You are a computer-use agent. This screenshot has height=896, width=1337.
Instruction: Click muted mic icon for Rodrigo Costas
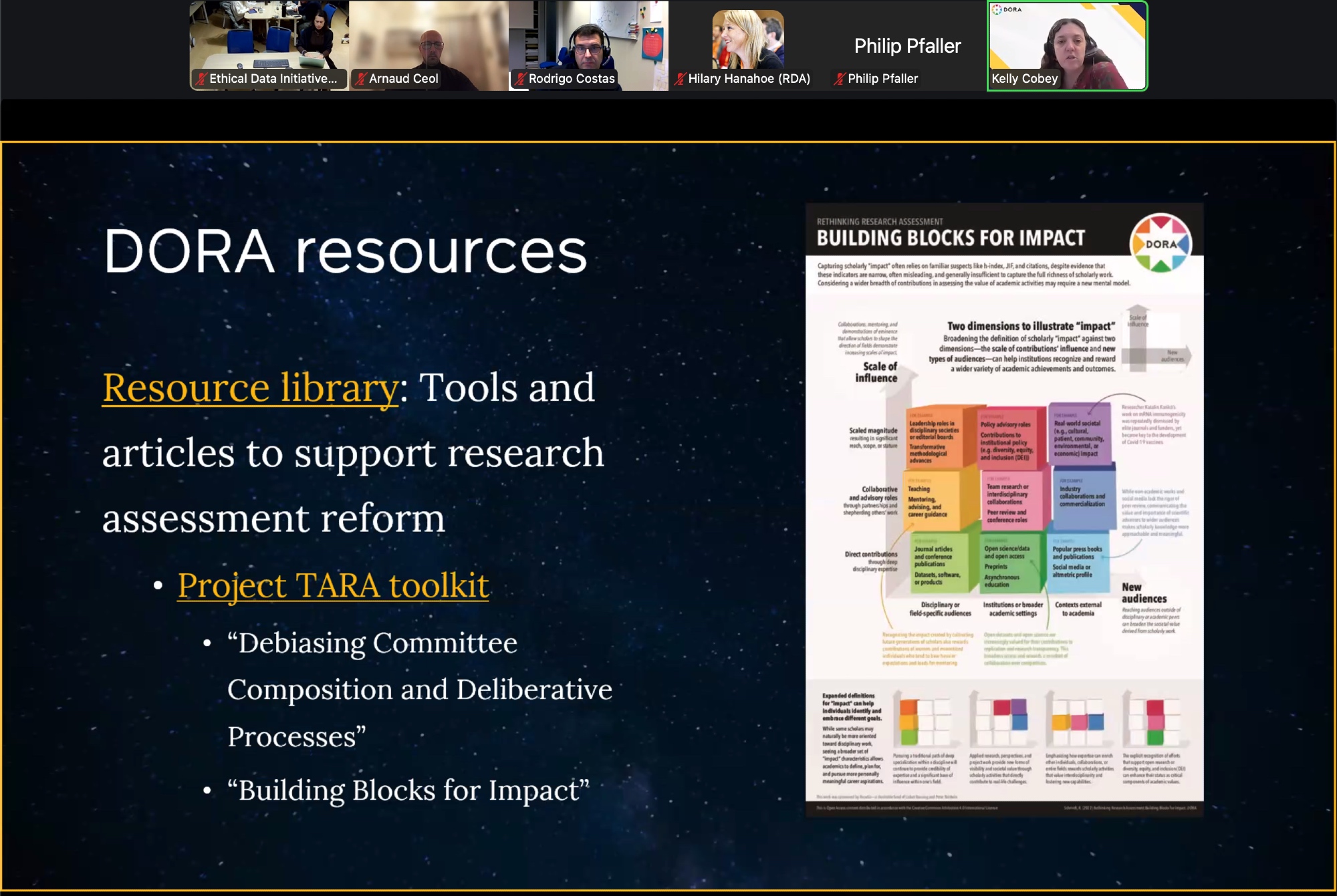tap(520, 79)
